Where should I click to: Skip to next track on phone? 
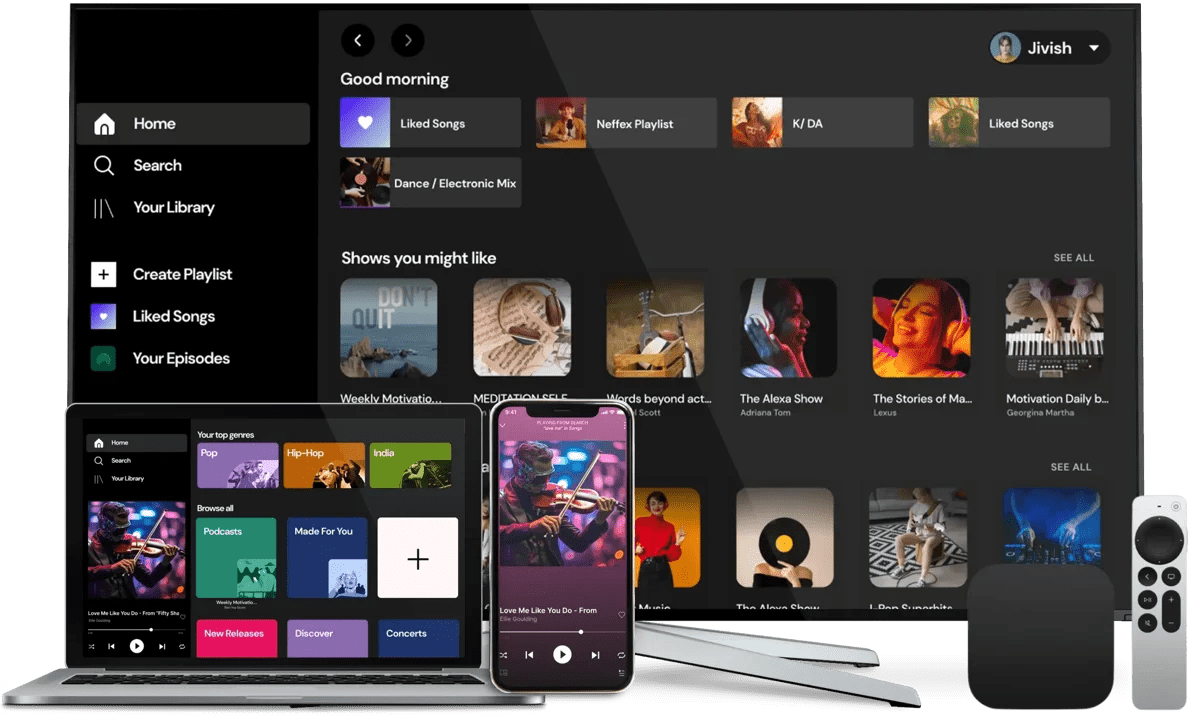coord(595,655)
